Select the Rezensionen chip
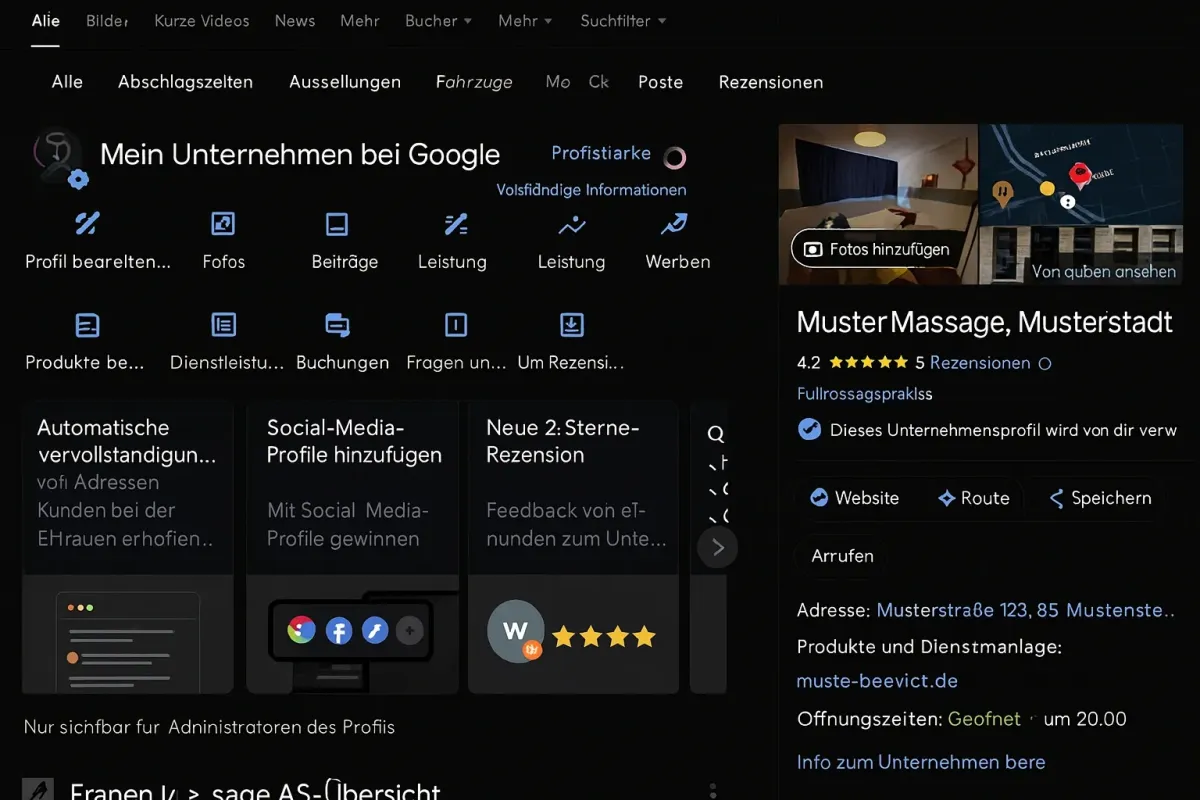This screenshot has width=1200, height=800. click(x=771, y=82)
